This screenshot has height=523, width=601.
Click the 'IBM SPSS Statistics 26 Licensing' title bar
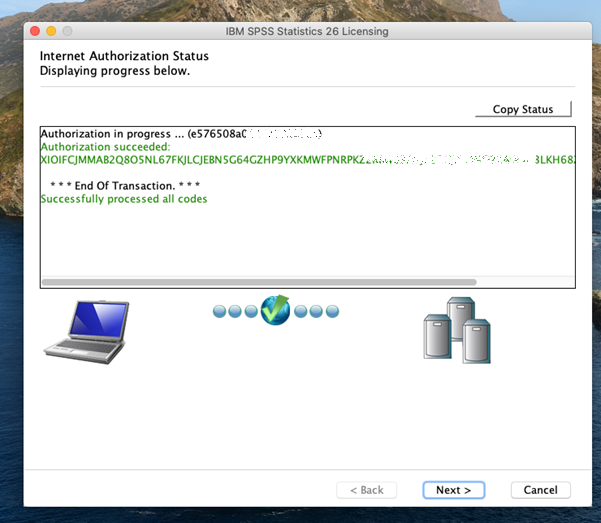pyautogui.click(x=307, y=31)
